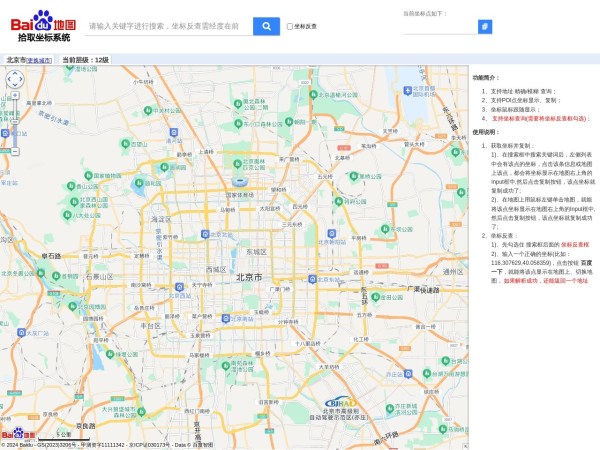The image size is (600, 450).
Task: Pan the map up with the compass arrow
Action: point(15,72)
